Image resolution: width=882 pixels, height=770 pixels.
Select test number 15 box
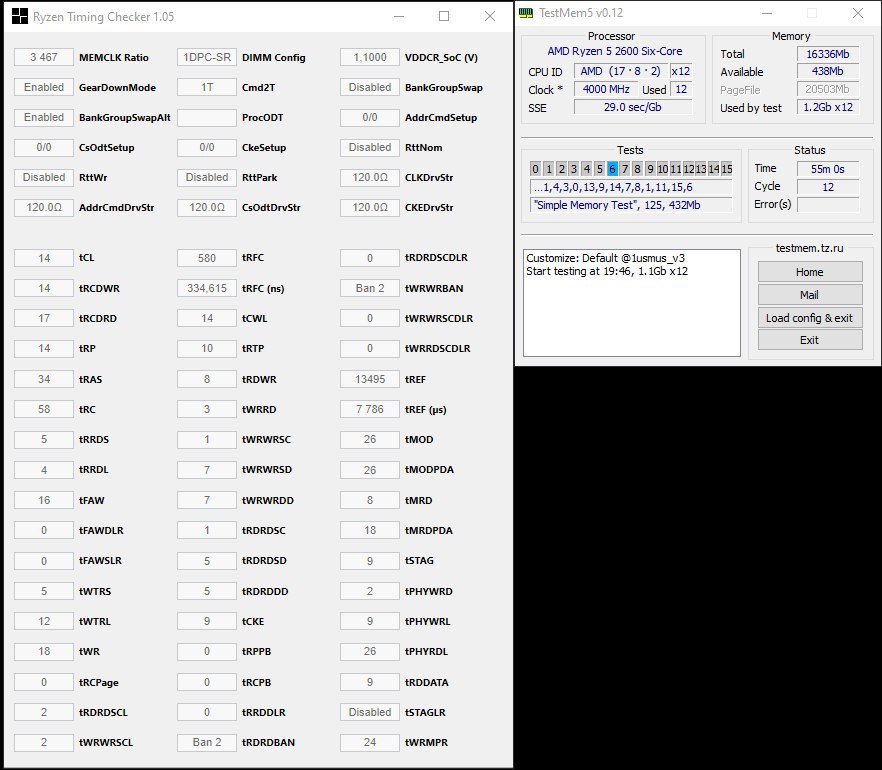(x=727, y=169)
